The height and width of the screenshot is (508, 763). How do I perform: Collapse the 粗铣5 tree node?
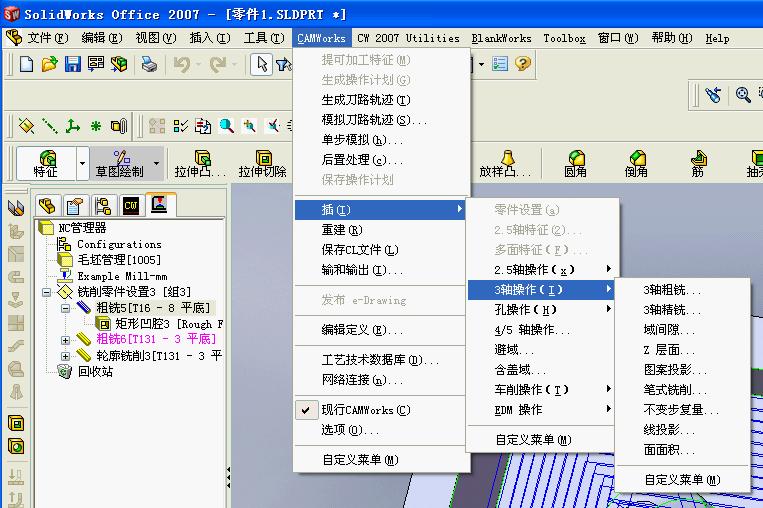tap(65, 308)
